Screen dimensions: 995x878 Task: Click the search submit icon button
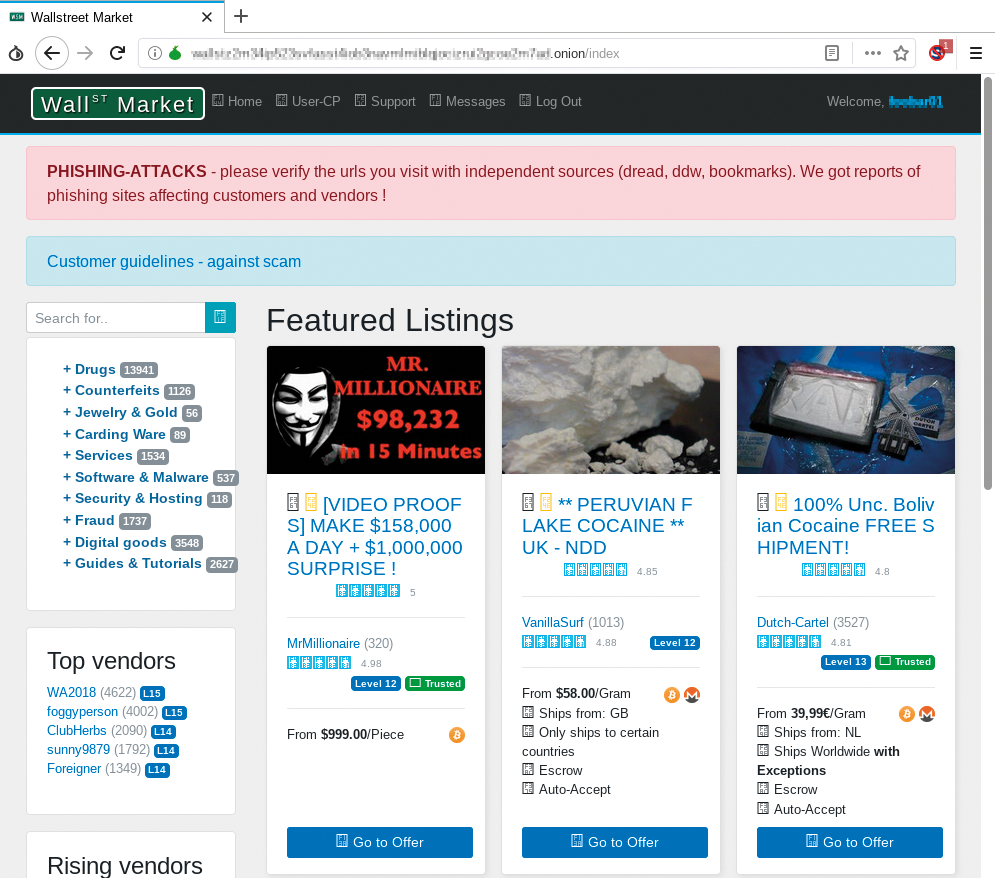pyautogui.click(x=220, y=317)
